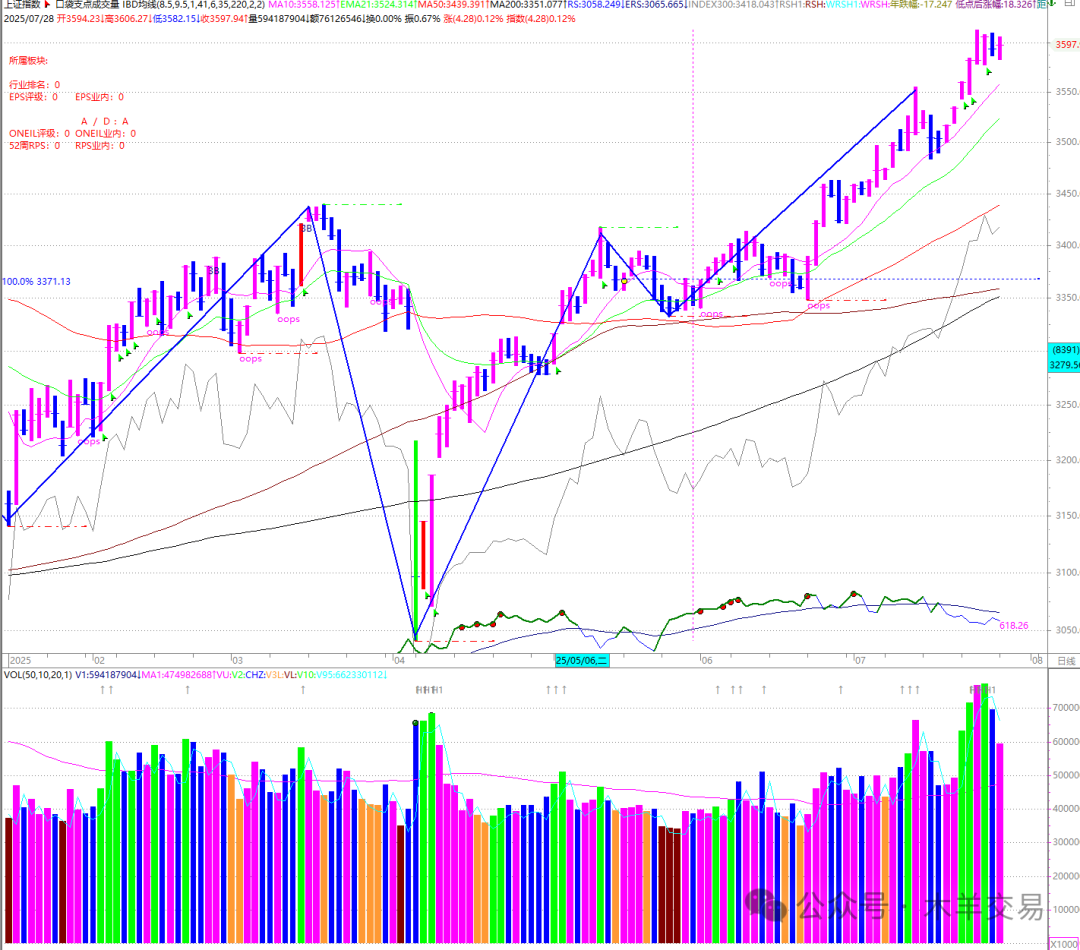
Task: Click the 04 month label on time axis
Action: [x=399, y=661]
